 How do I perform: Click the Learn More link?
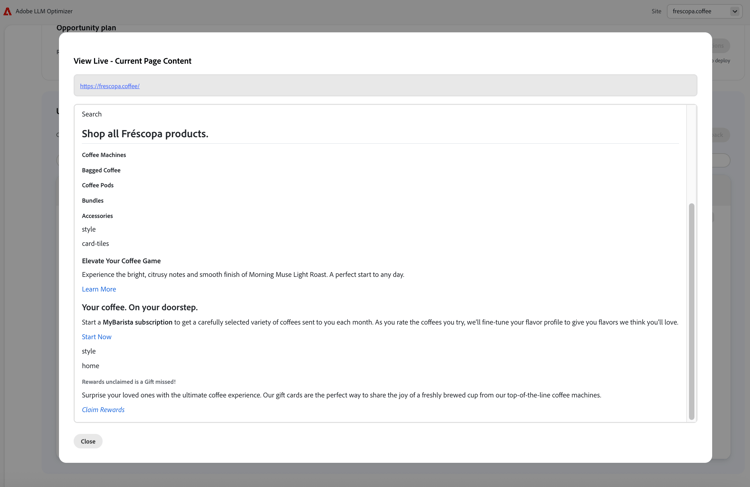pyautogui.click(x=99, y=289)
